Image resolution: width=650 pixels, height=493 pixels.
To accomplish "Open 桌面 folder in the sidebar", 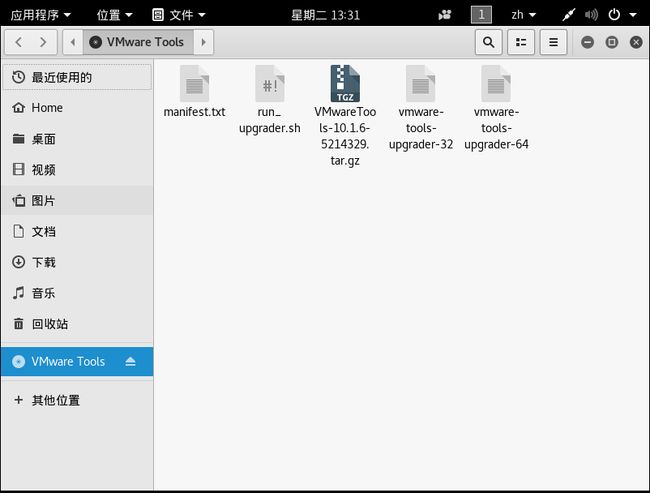I will pyautogui.click(x=77, y=139).
